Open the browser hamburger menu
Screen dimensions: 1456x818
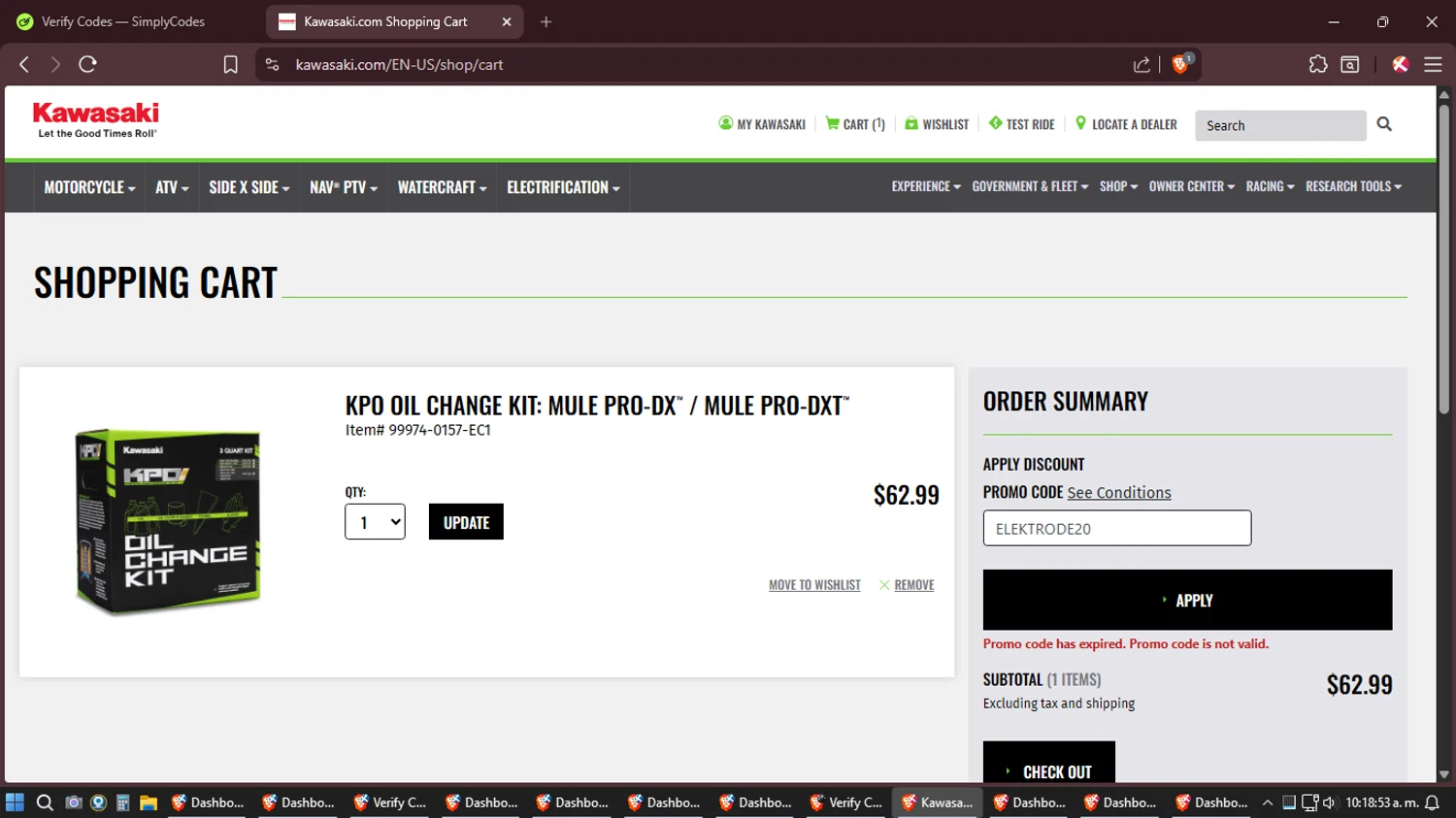pos(1433,64)
